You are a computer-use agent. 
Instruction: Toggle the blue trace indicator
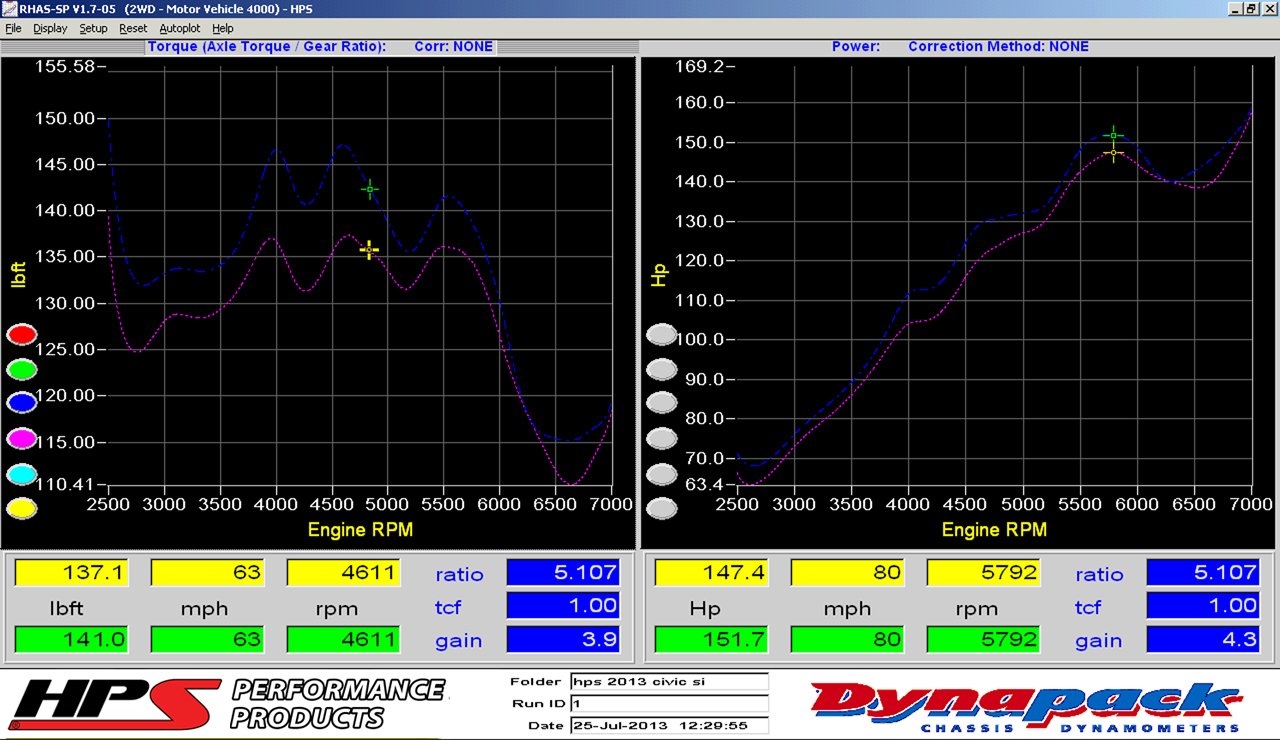tap(22, 403)
